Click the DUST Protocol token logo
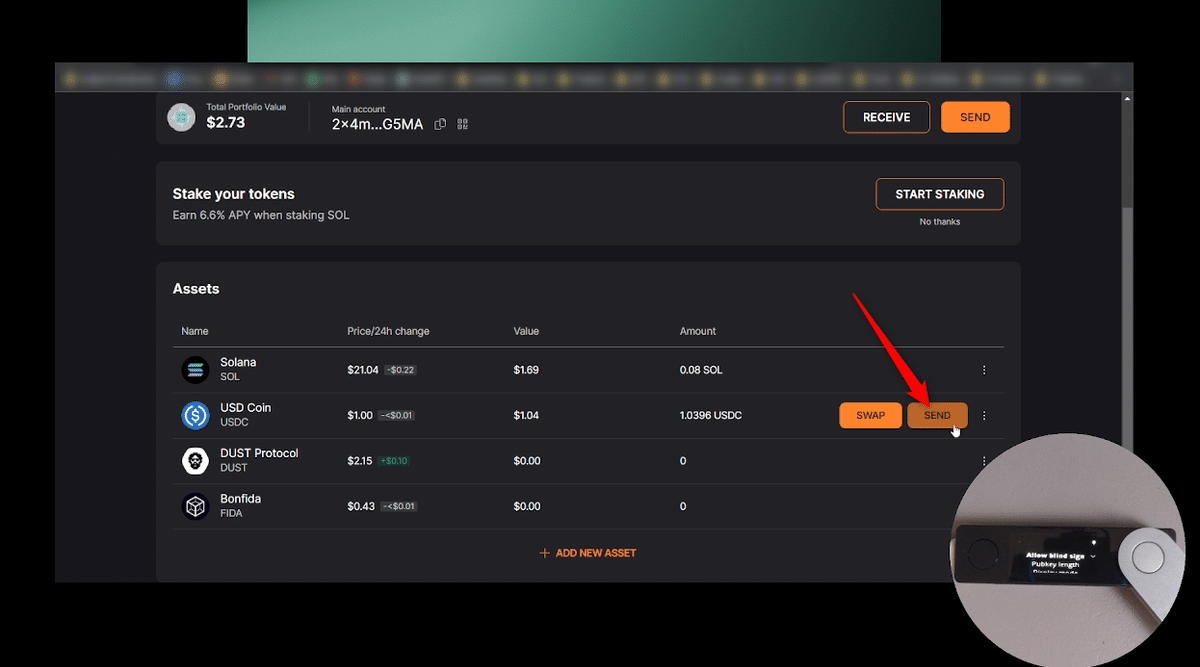Image resolution: width=1200 pixels, height=667 pixels. tap(195, 461)
